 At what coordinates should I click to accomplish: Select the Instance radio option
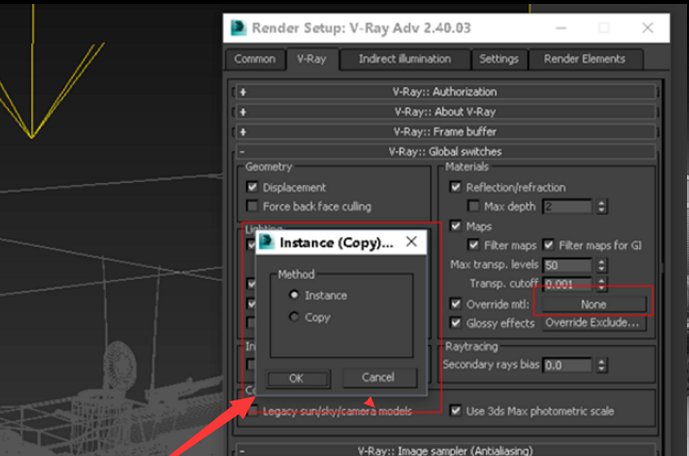coord(293,295)
